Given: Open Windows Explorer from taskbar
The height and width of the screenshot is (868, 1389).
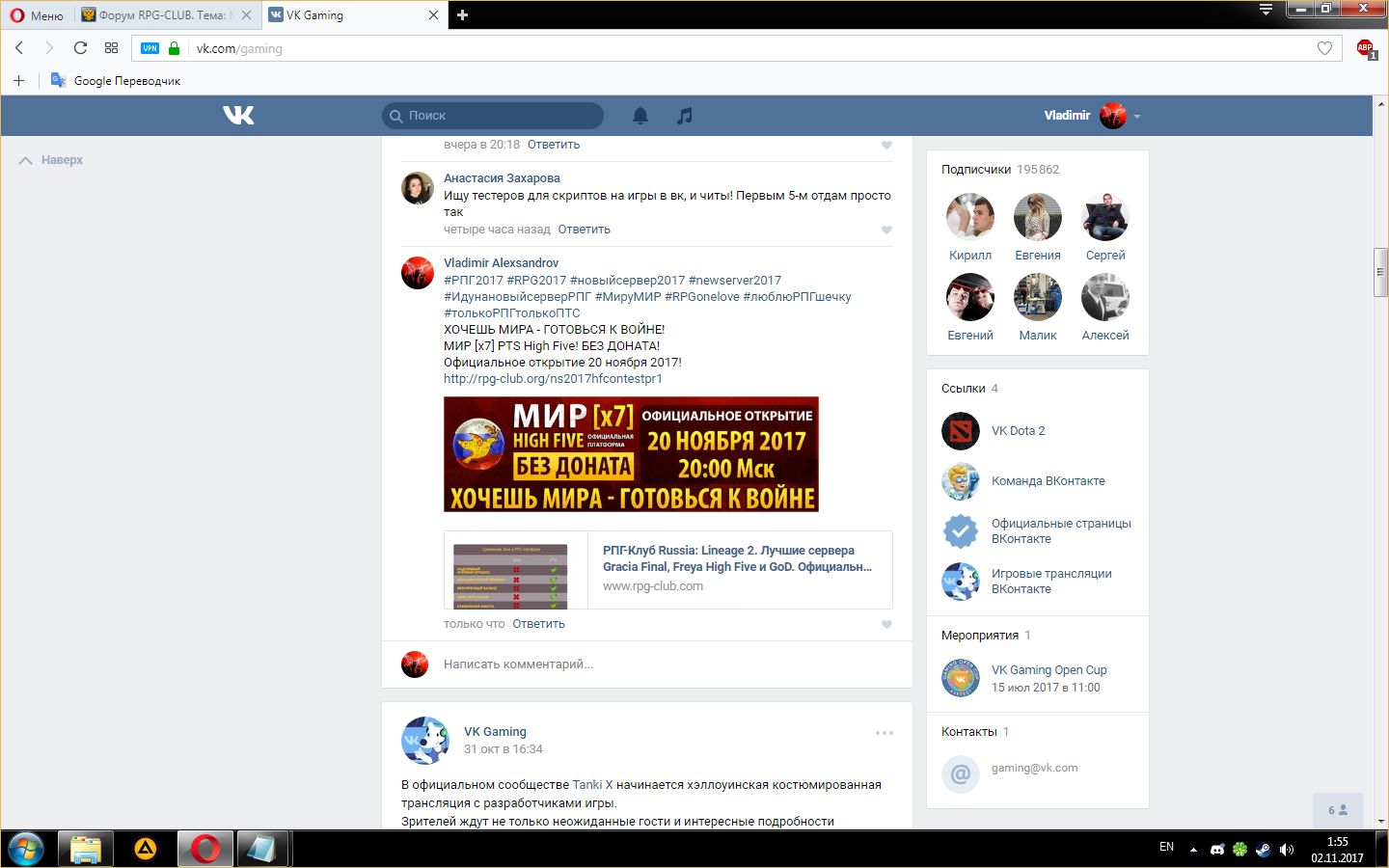Looking at the screenshot, I should (86, 850).
